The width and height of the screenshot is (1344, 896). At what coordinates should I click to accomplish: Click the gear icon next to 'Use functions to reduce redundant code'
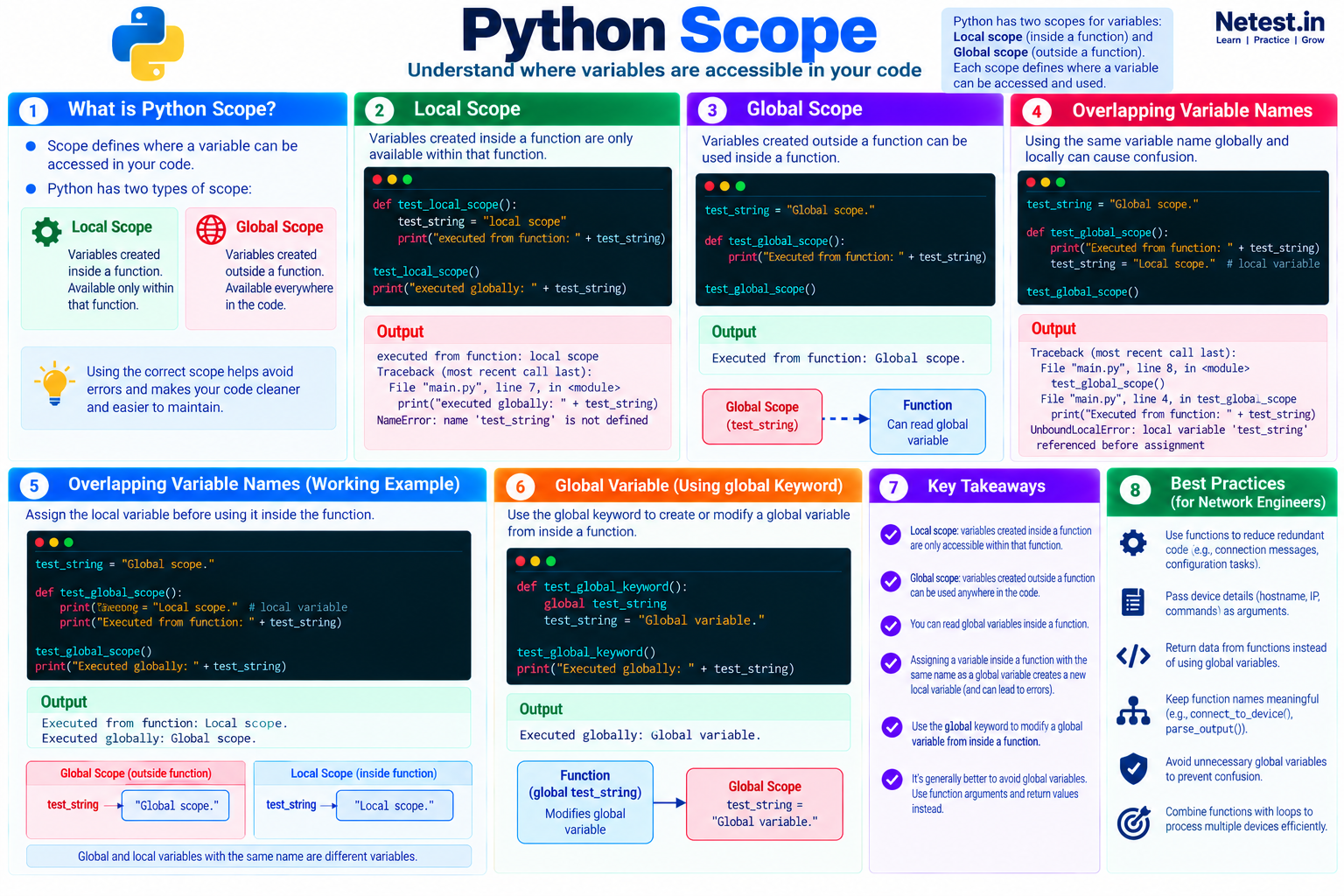[1133, 542]
